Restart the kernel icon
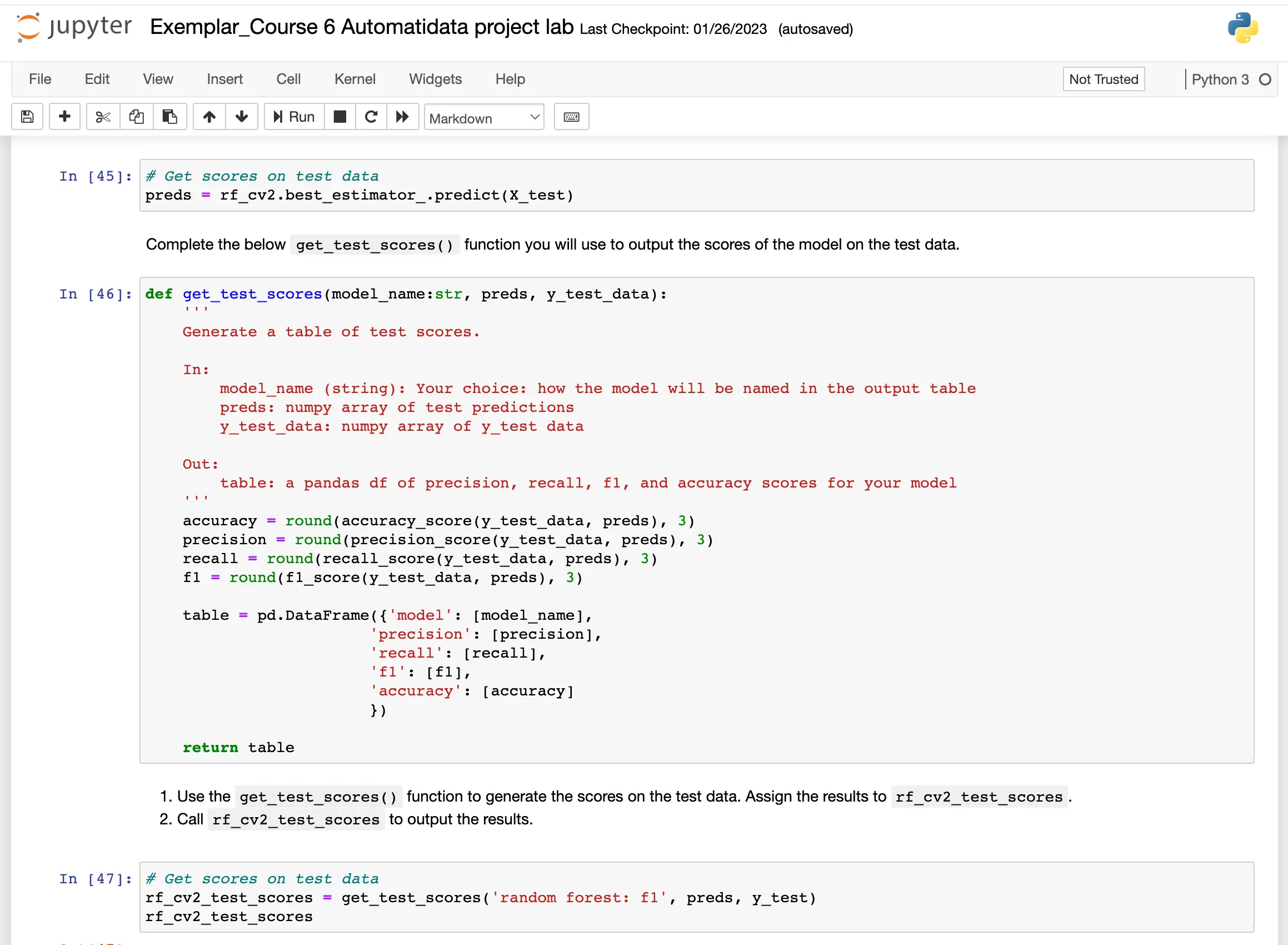Image resolution: width=1288 pixels, height=945 pixels. click(x=371, y=117)
